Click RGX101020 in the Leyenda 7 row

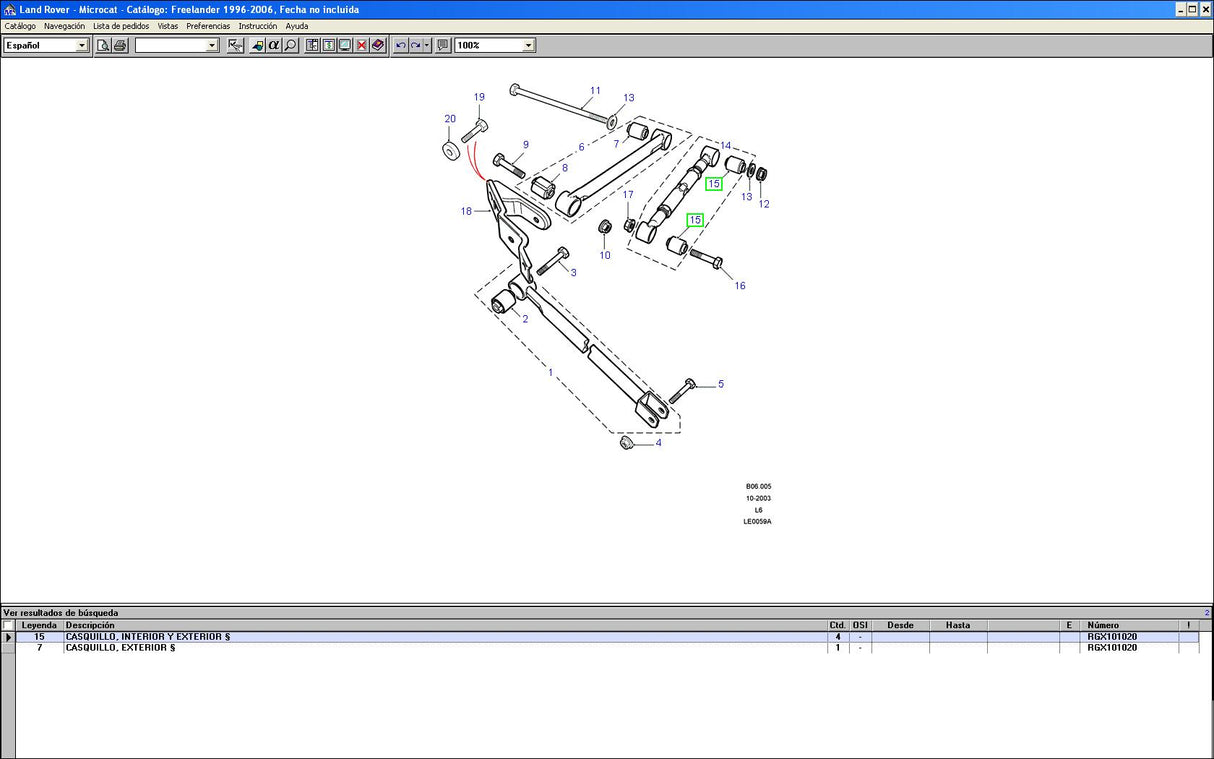coord(1112,648)
